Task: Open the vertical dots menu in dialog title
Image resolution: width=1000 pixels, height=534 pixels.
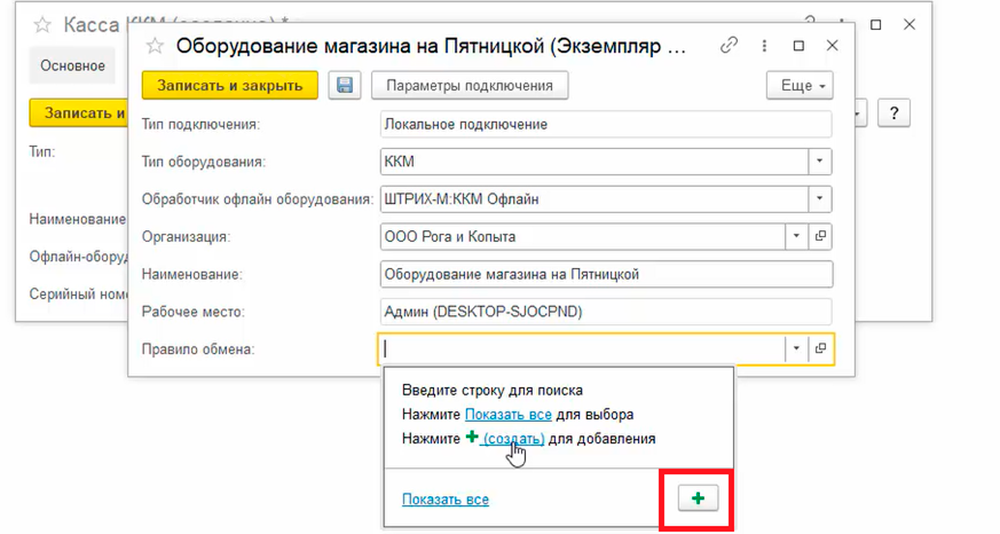Action: point(765,45)
